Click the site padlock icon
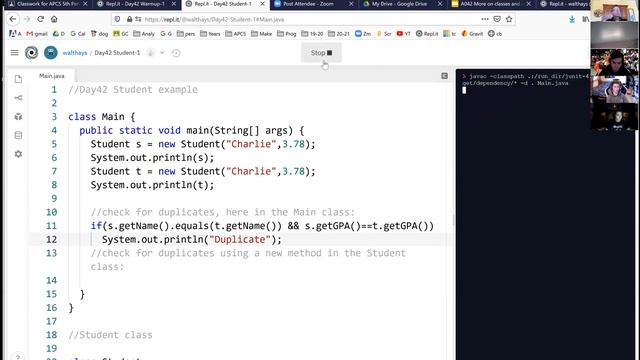The height and width of the screenshot is (360, 640). 129,19
